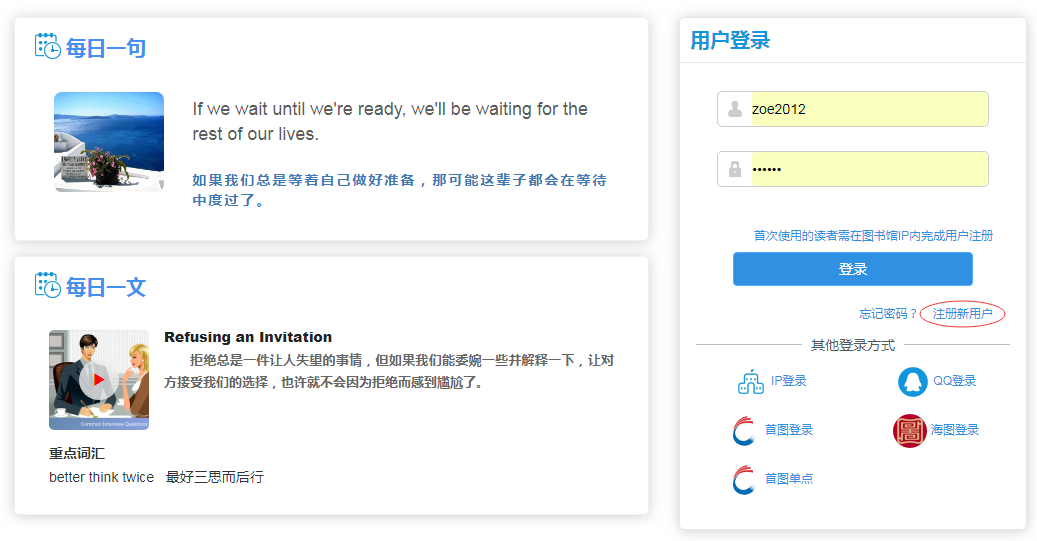Open the 注册新用户 registration link
The height and width of the screenshot is (541, 1037).
point(962,314)
